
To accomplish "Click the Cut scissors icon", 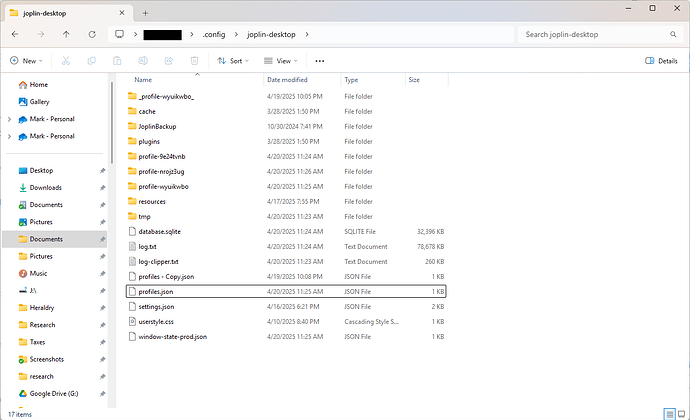I will click(66, 61).
